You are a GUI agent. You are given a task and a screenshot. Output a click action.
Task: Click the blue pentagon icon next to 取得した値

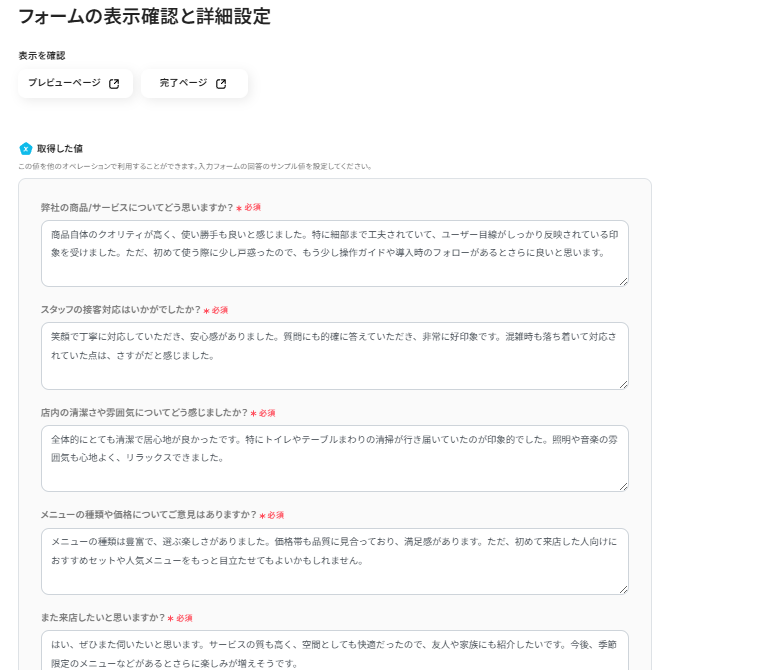[26, 148]
